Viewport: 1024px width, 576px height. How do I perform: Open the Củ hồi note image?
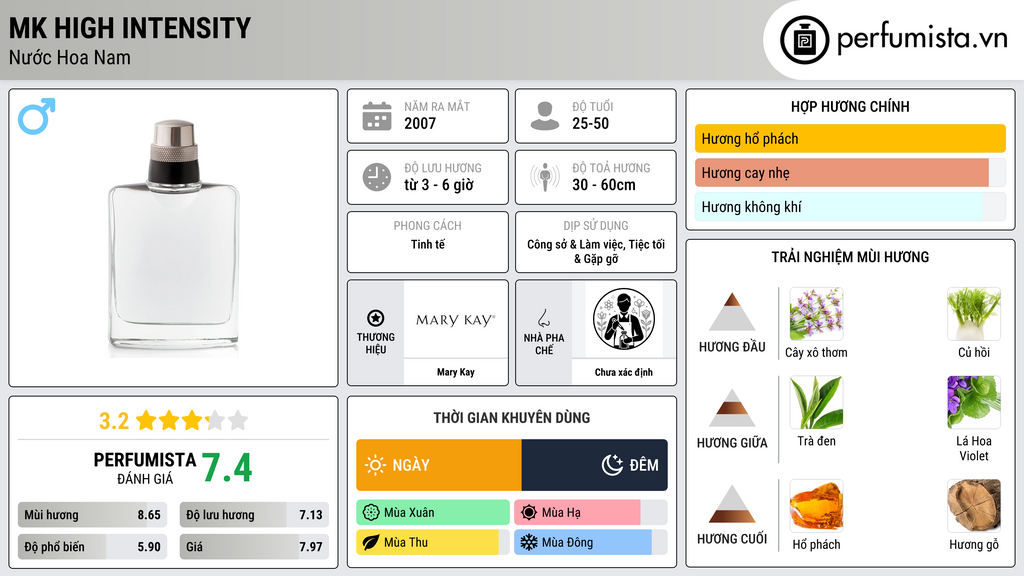(974, 313)
